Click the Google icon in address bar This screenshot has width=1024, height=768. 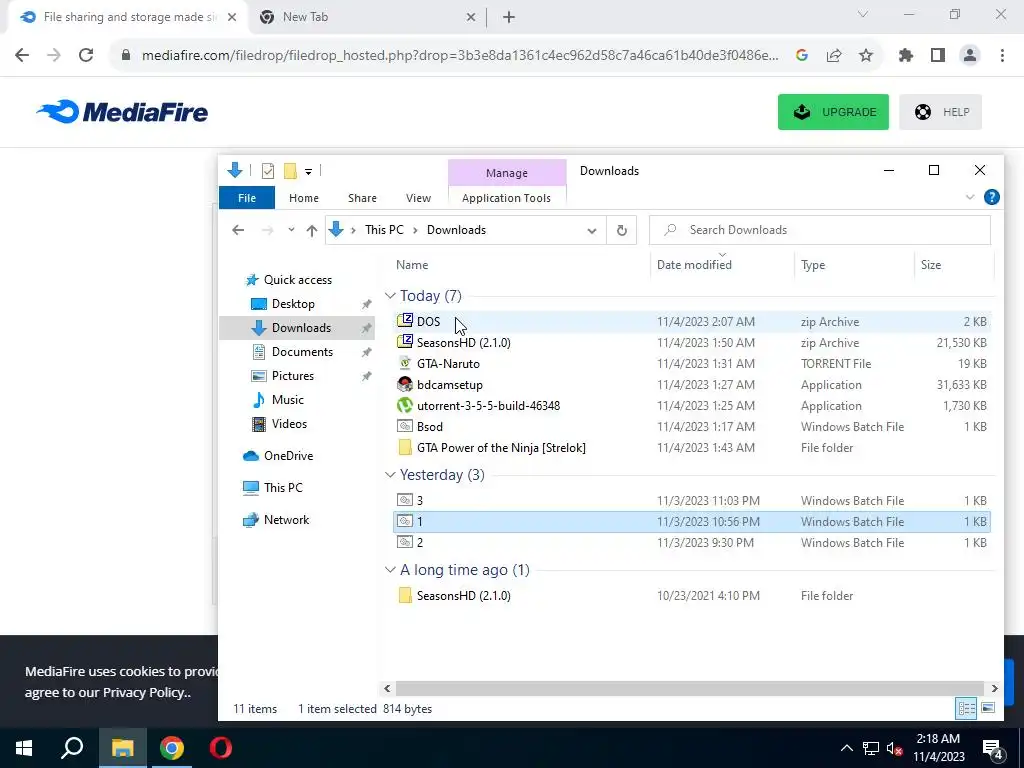[802, 56]
